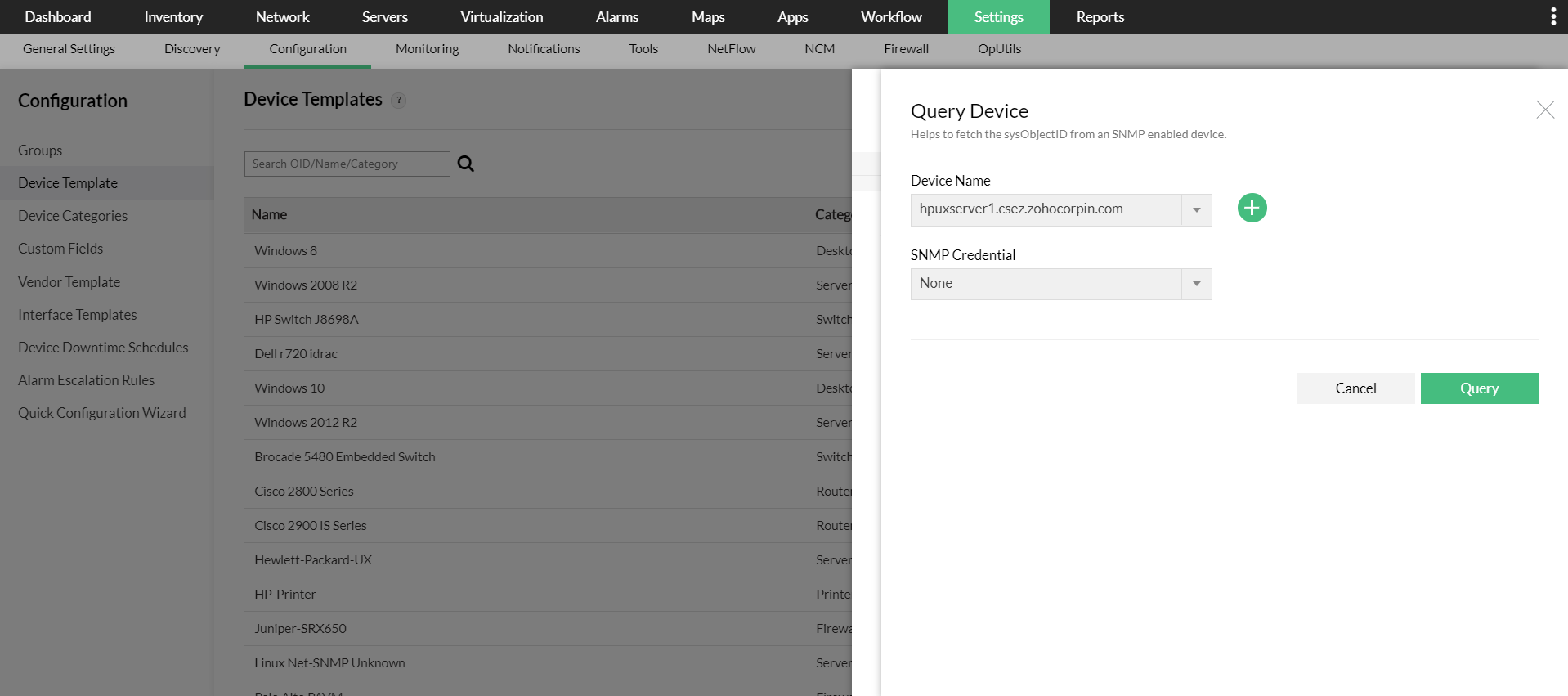Select the Linux Net-SNMP Unknown template
This screenshot has width=1568, height=696.
330,663
